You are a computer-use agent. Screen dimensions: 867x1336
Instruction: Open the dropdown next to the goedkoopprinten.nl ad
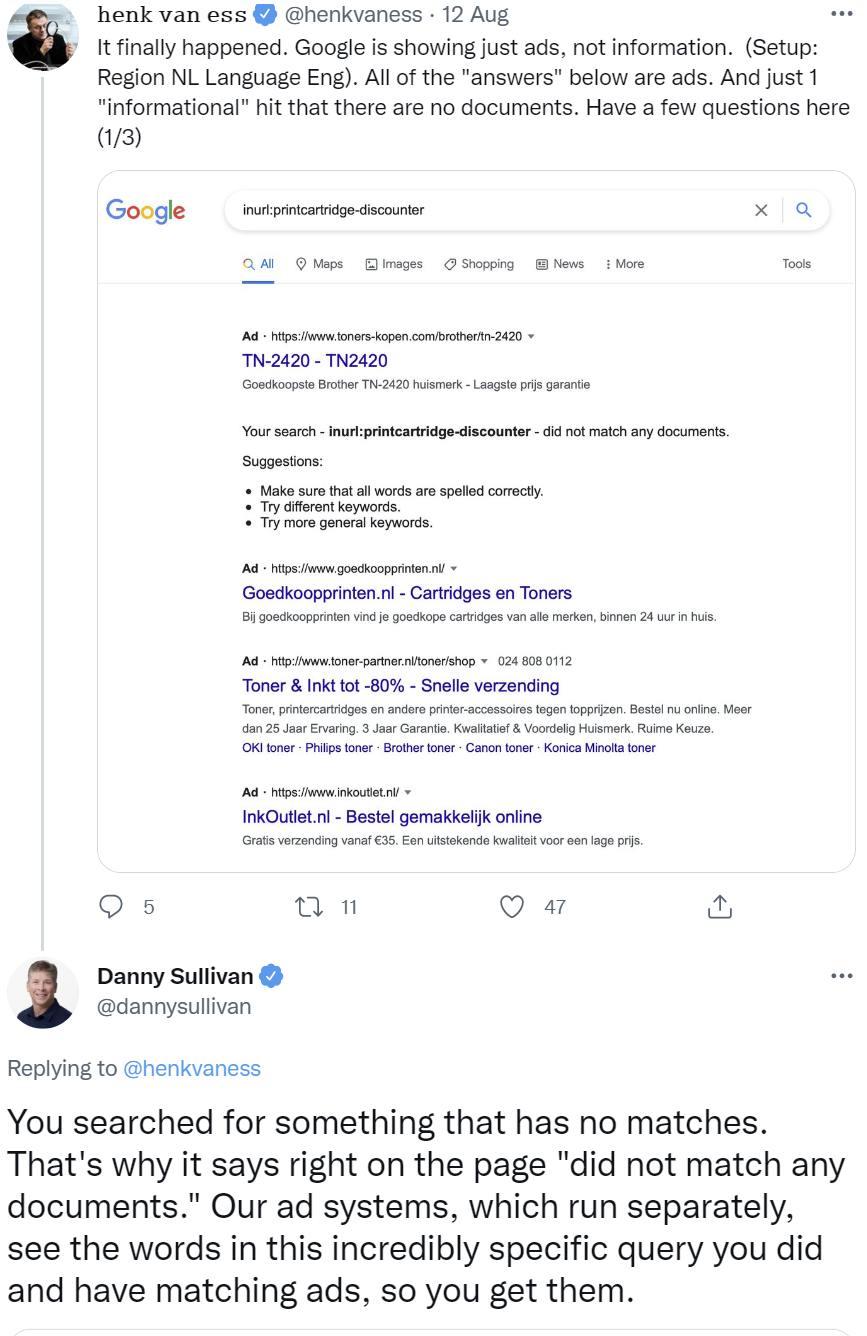pos(453,568)
